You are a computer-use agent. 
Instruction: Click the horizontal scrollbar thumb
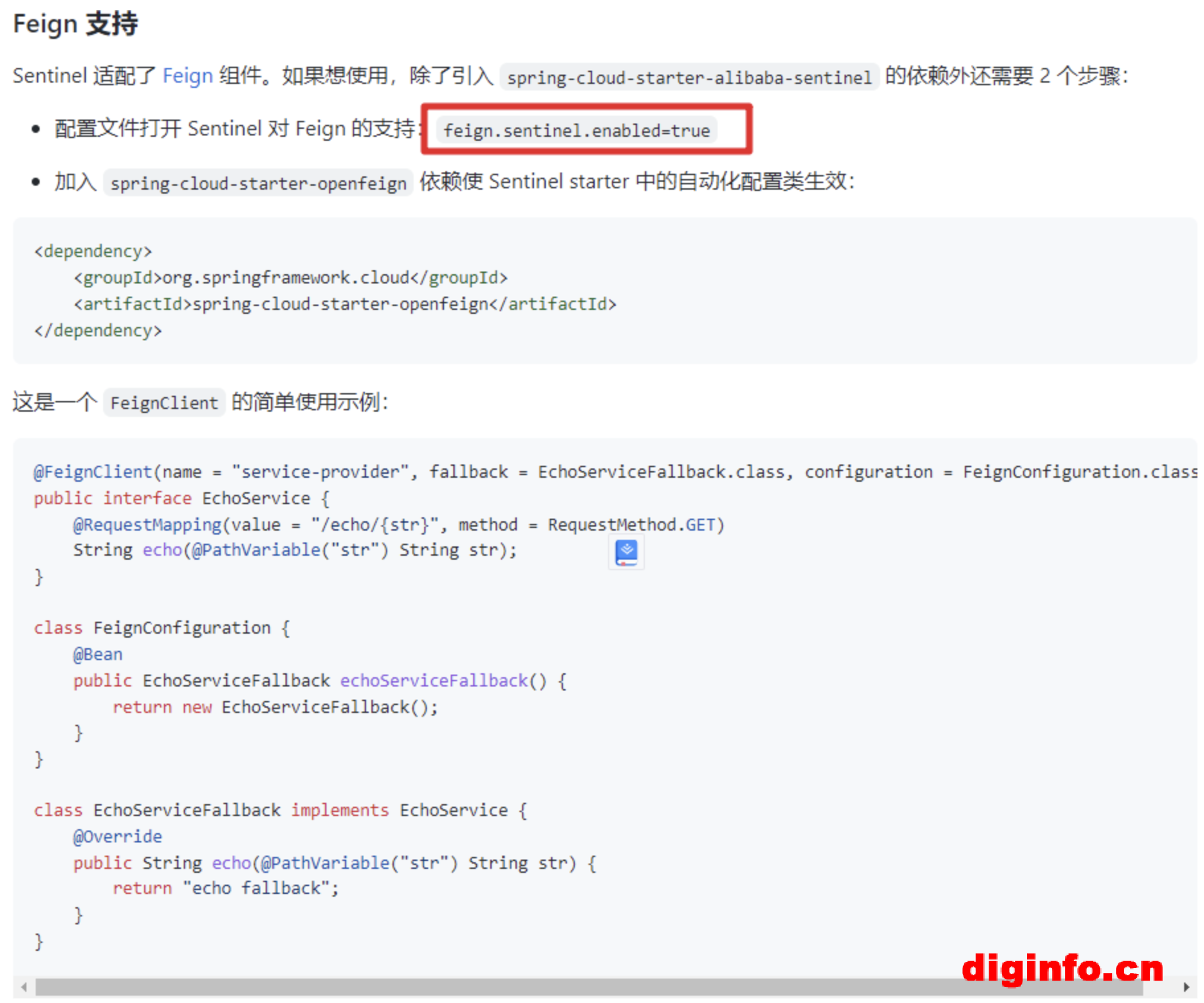pyautogui.click(x=589, y=987)
